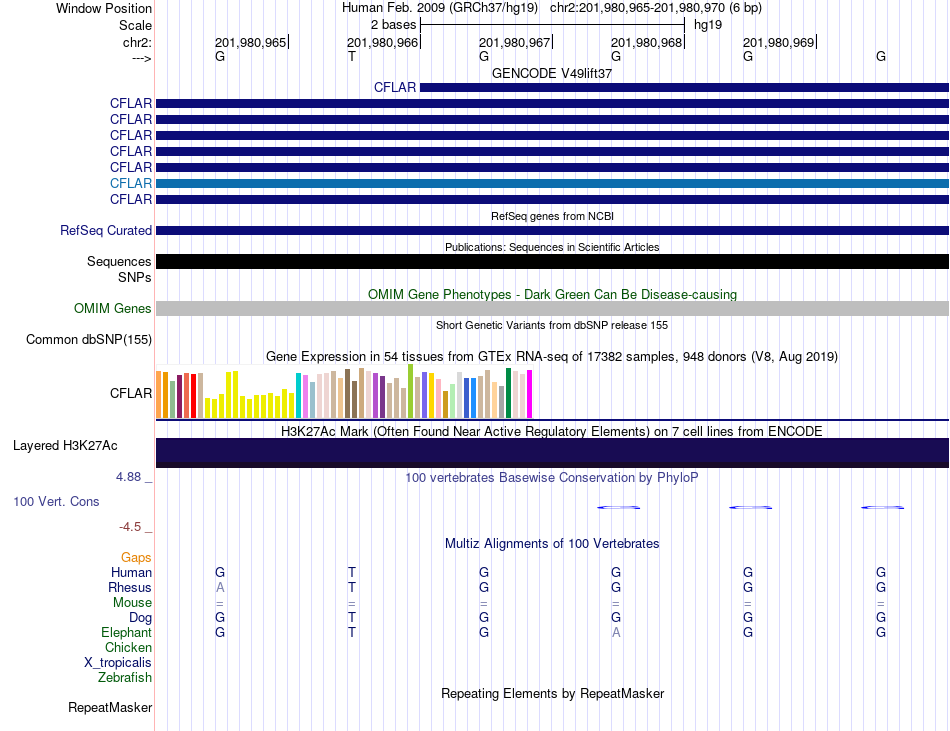Click the RepeatMasker track label

(110, 707)
